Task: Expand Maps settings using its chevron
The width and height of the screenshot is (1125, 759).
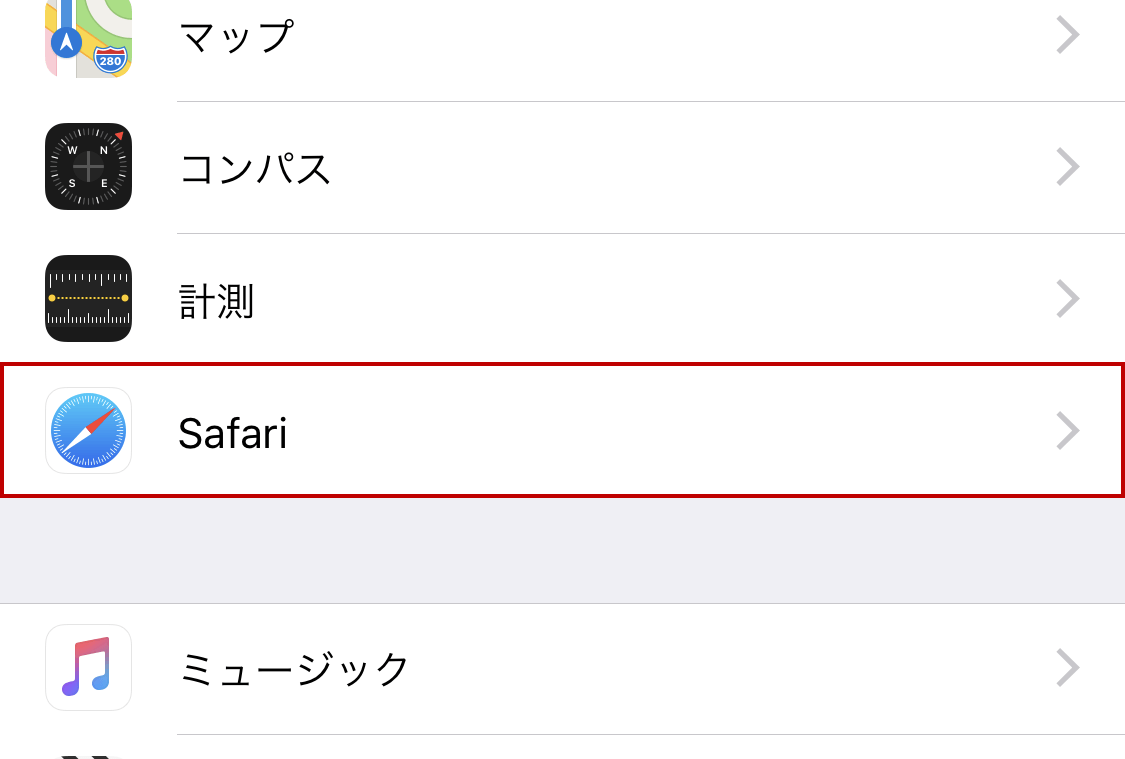Action: [1067, 35]
